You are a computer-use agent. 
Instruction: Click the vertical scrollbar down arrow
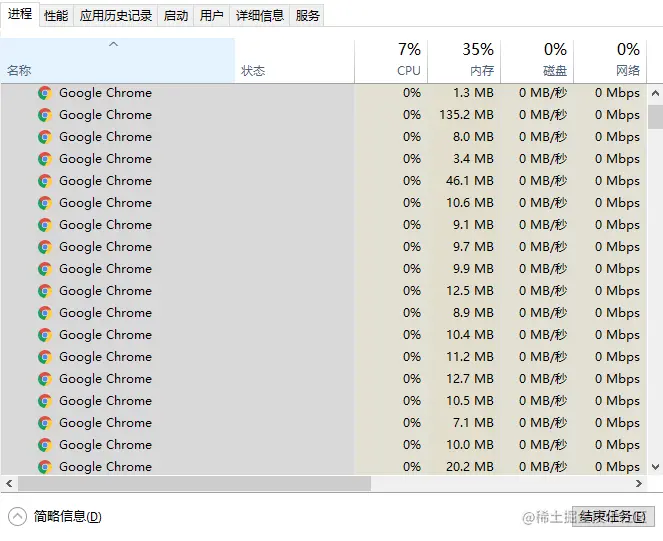[655, 467]
